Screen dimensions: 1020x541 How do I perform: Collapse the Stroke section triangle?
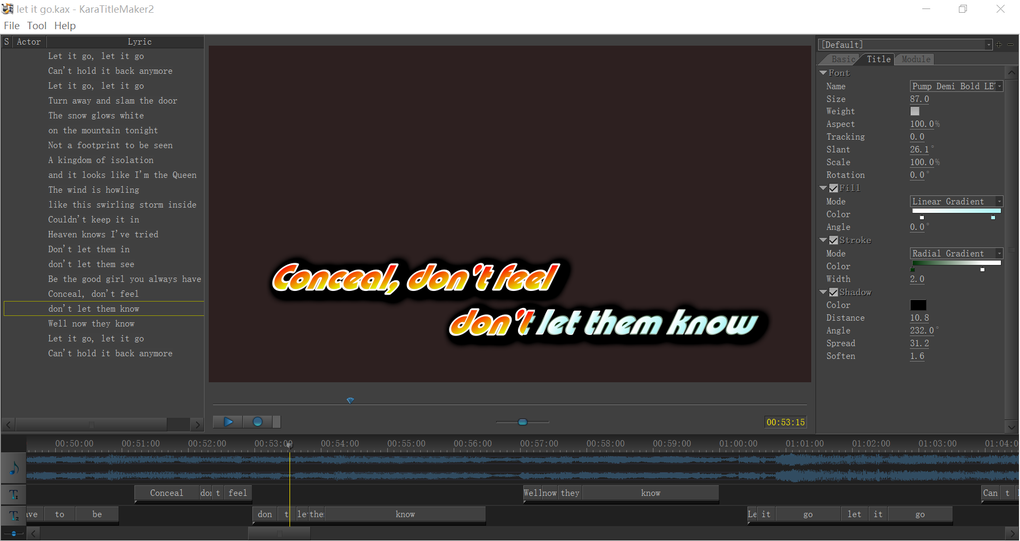823,240
